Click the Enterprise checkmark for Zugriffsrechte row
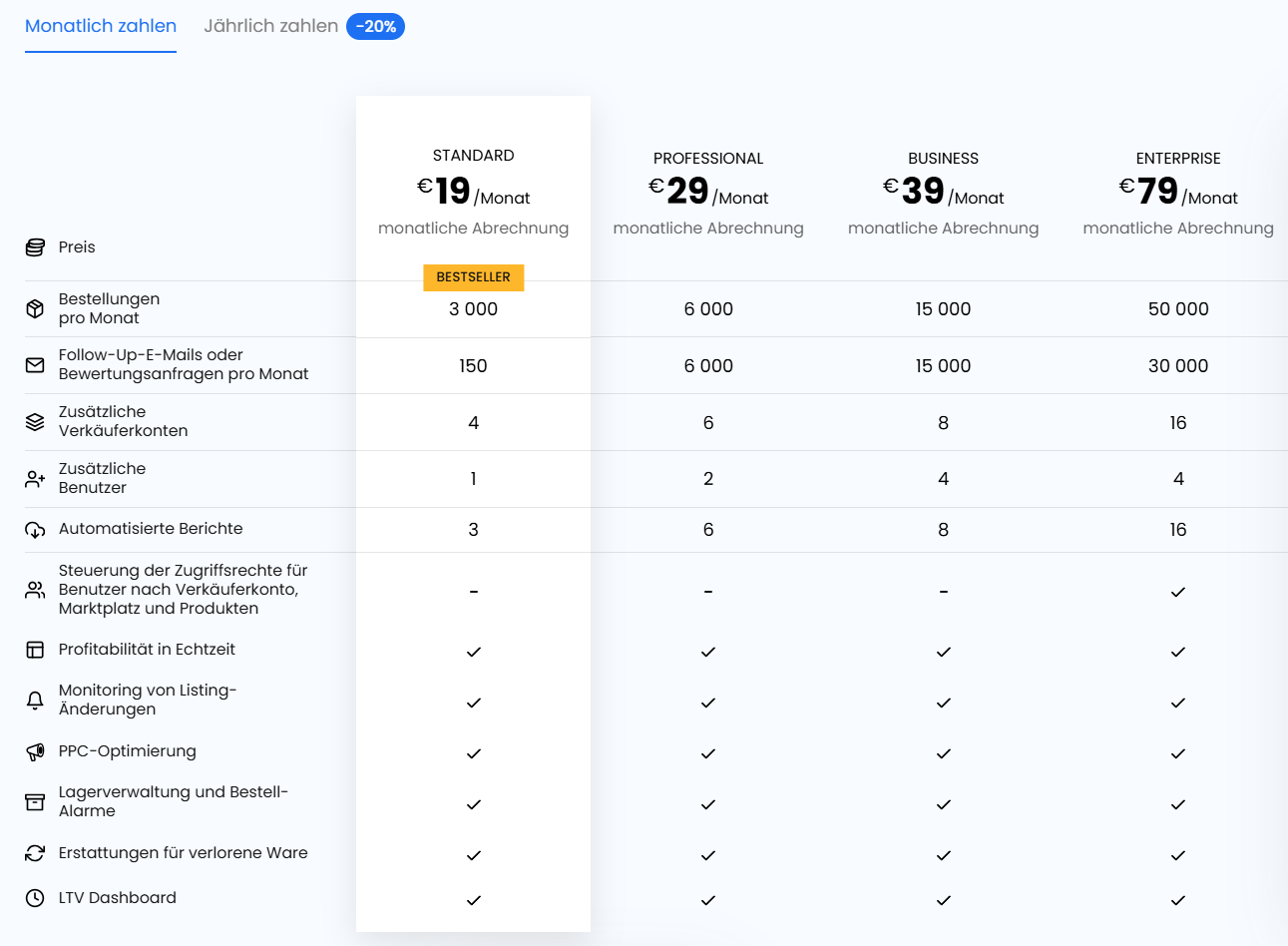Screen dimensions: 1288x946 [1177, 592]
